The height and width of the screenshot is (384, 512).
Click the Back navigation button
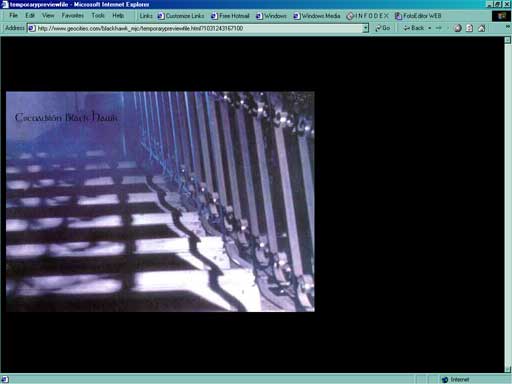point(414,28)
